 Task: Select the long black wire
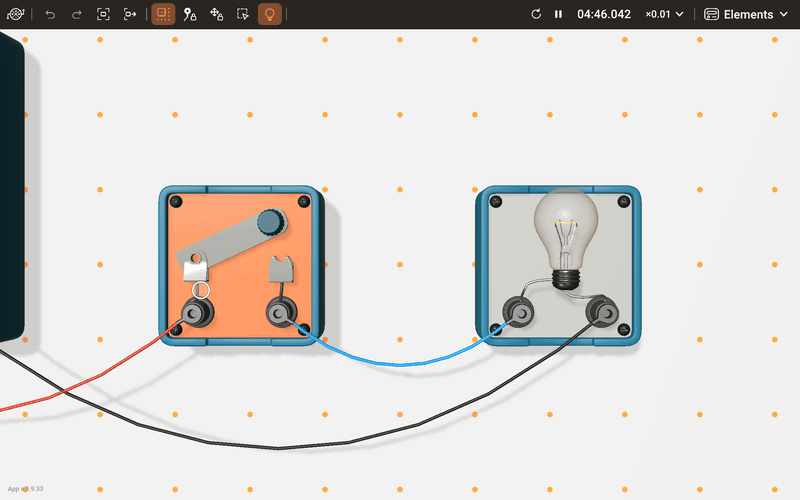tap(279, 448)
